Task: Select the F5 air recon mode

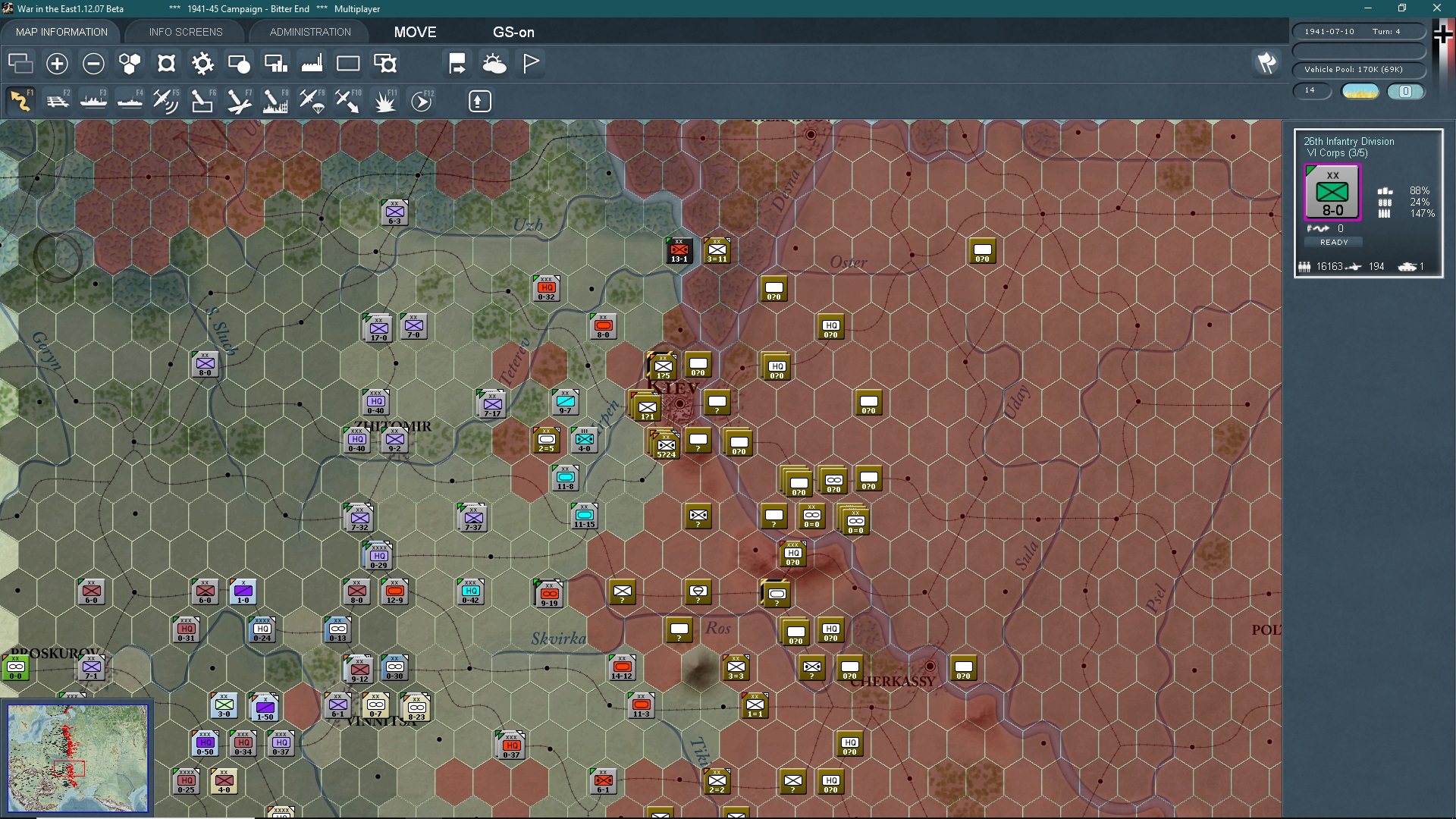Action: (166, 101)
